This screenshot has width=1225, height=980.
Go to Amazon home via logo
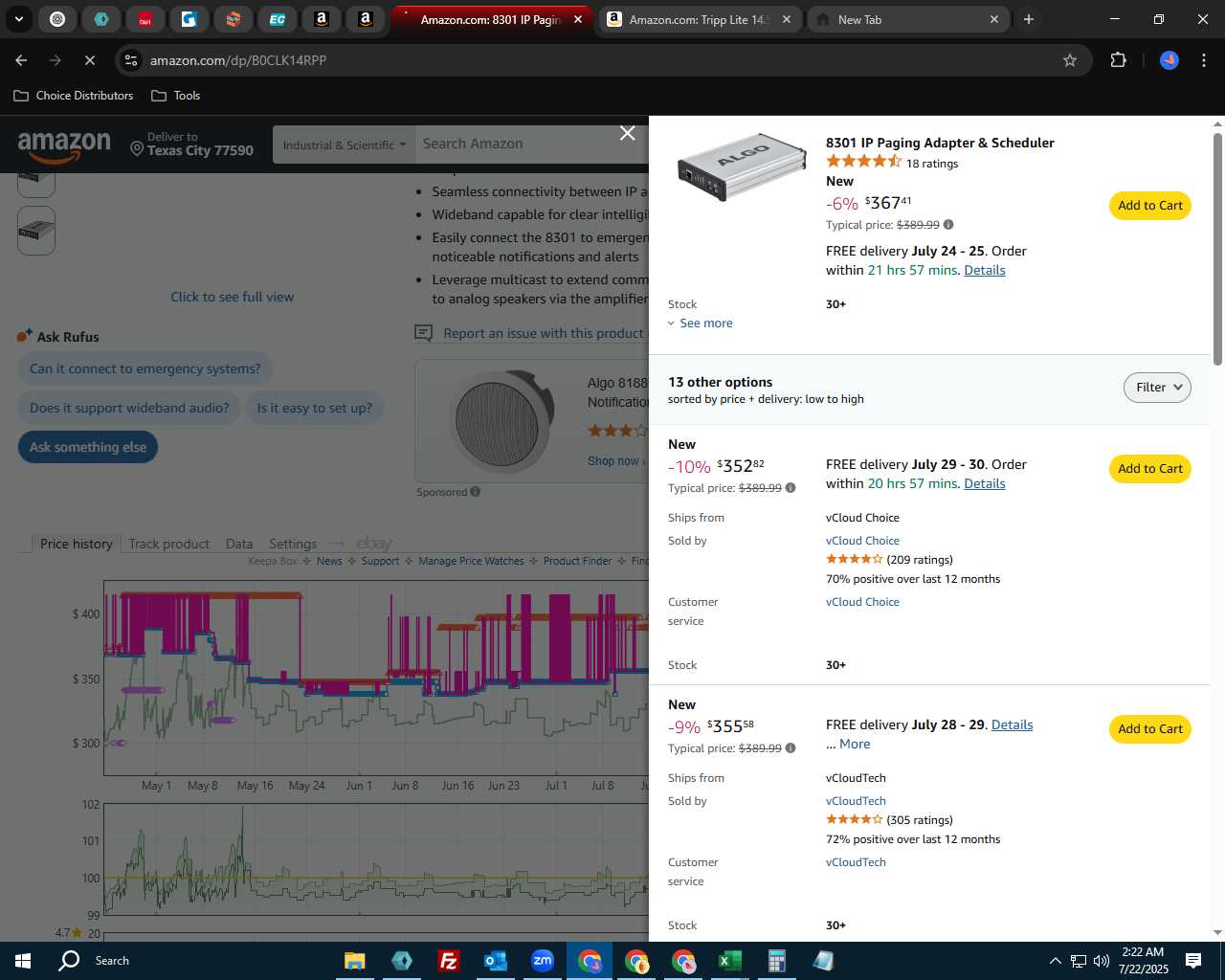(64, 146)
